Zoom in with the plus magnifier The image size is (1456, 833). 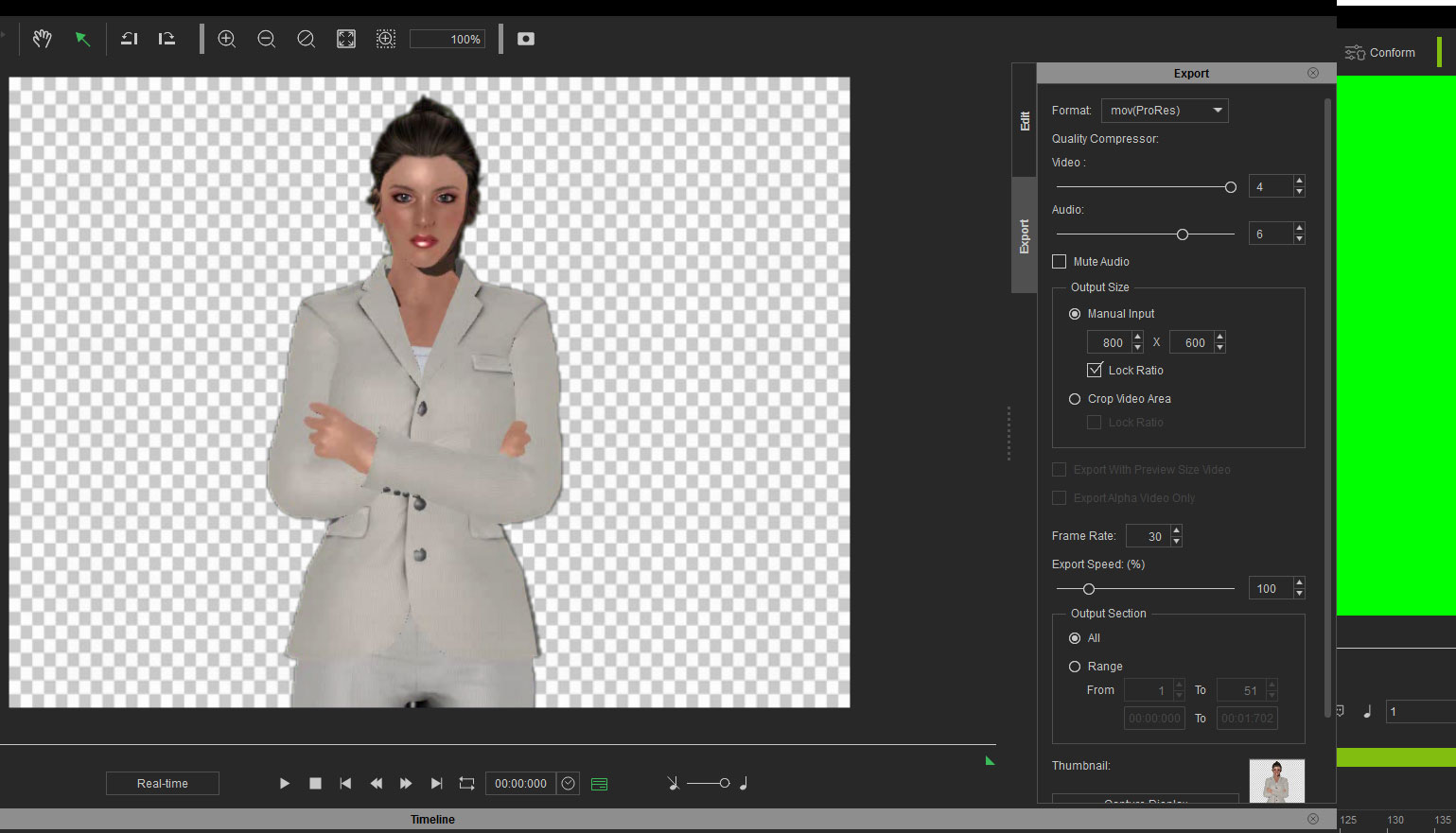click(227, 39)
